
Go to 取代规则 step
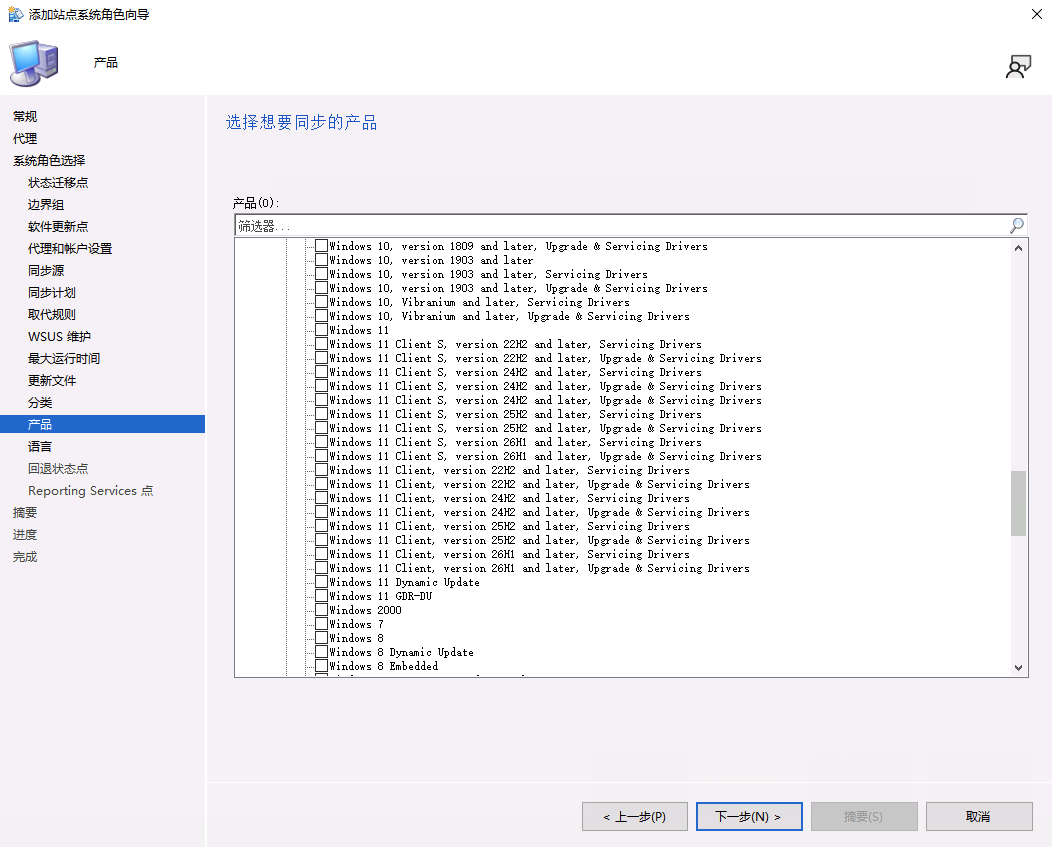coord(52,315)
